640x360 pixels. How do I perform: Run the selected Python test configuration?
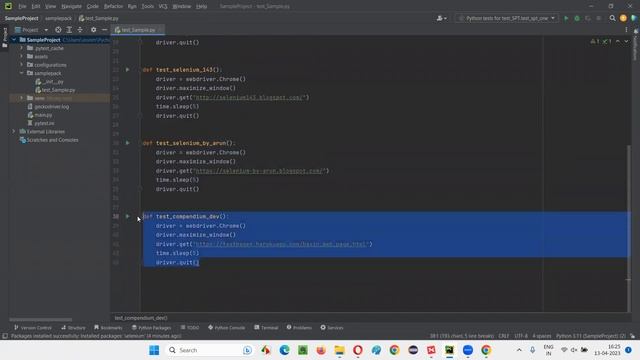(566, 18)
